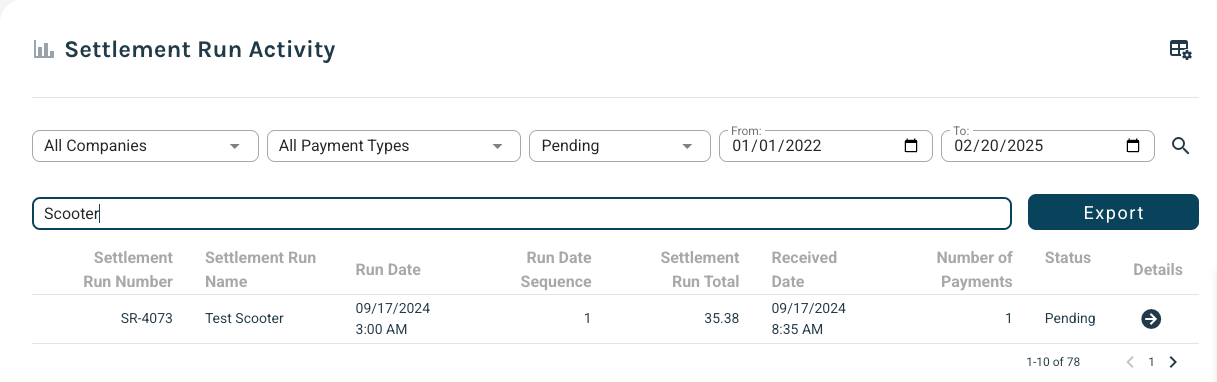Click the Export button
Image resolution: width=1217 pixels, height=382 pixels.
click(1113, 212)
